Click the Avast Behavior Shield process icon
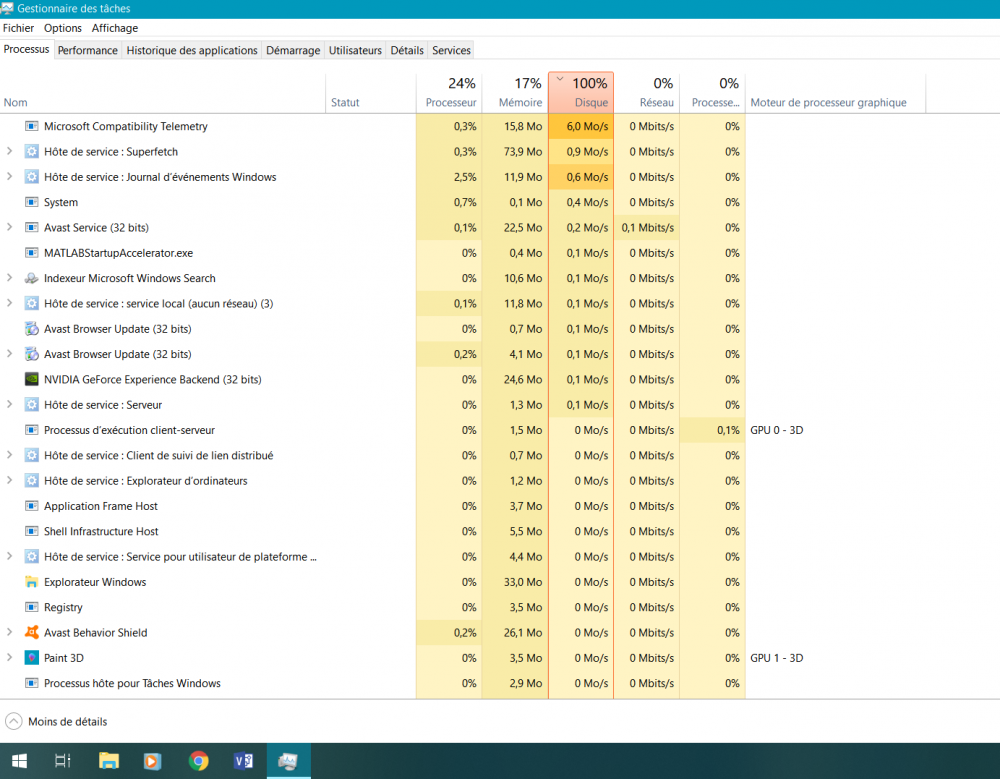1000x779 pixels. (31, 633)
